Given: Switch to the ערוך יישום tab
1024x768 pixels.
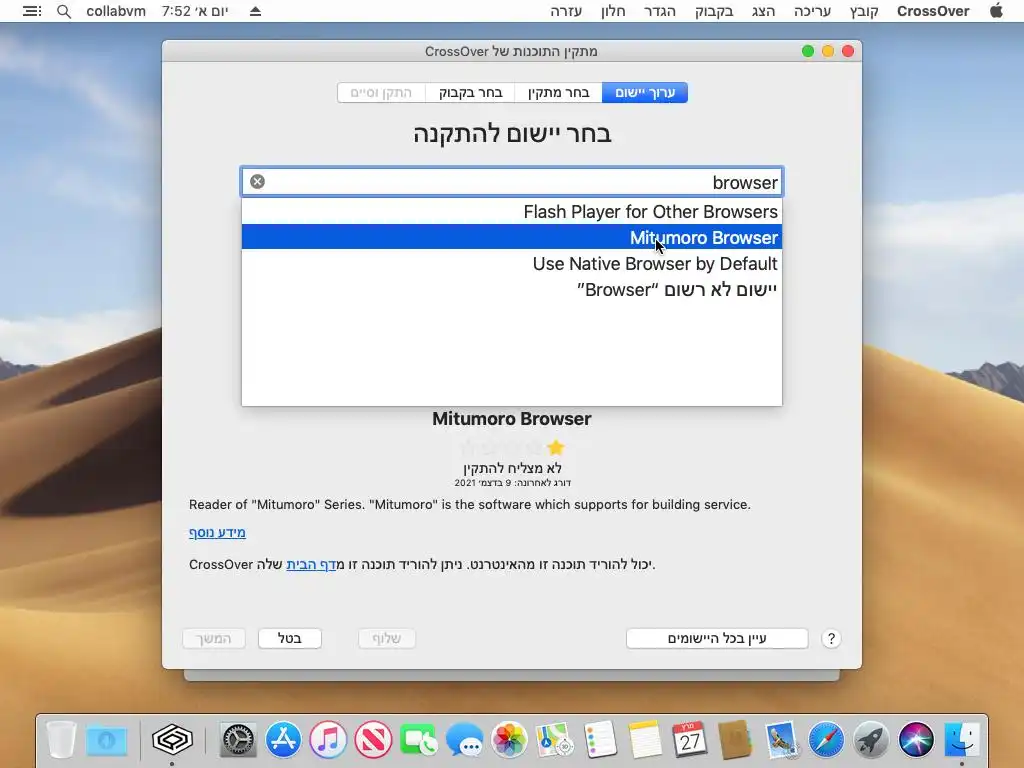Looking at the screenshot, I should pos(645,93).
